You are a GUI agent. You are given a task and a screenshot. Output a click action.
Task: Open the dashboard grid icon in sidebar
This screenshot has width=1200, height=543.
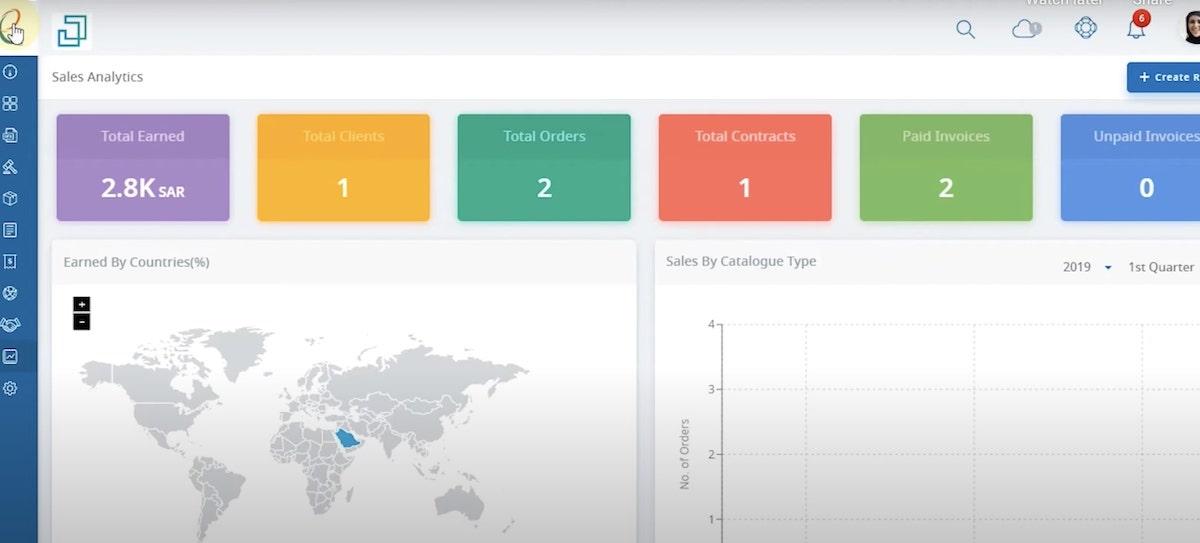(x=11, y=103)
